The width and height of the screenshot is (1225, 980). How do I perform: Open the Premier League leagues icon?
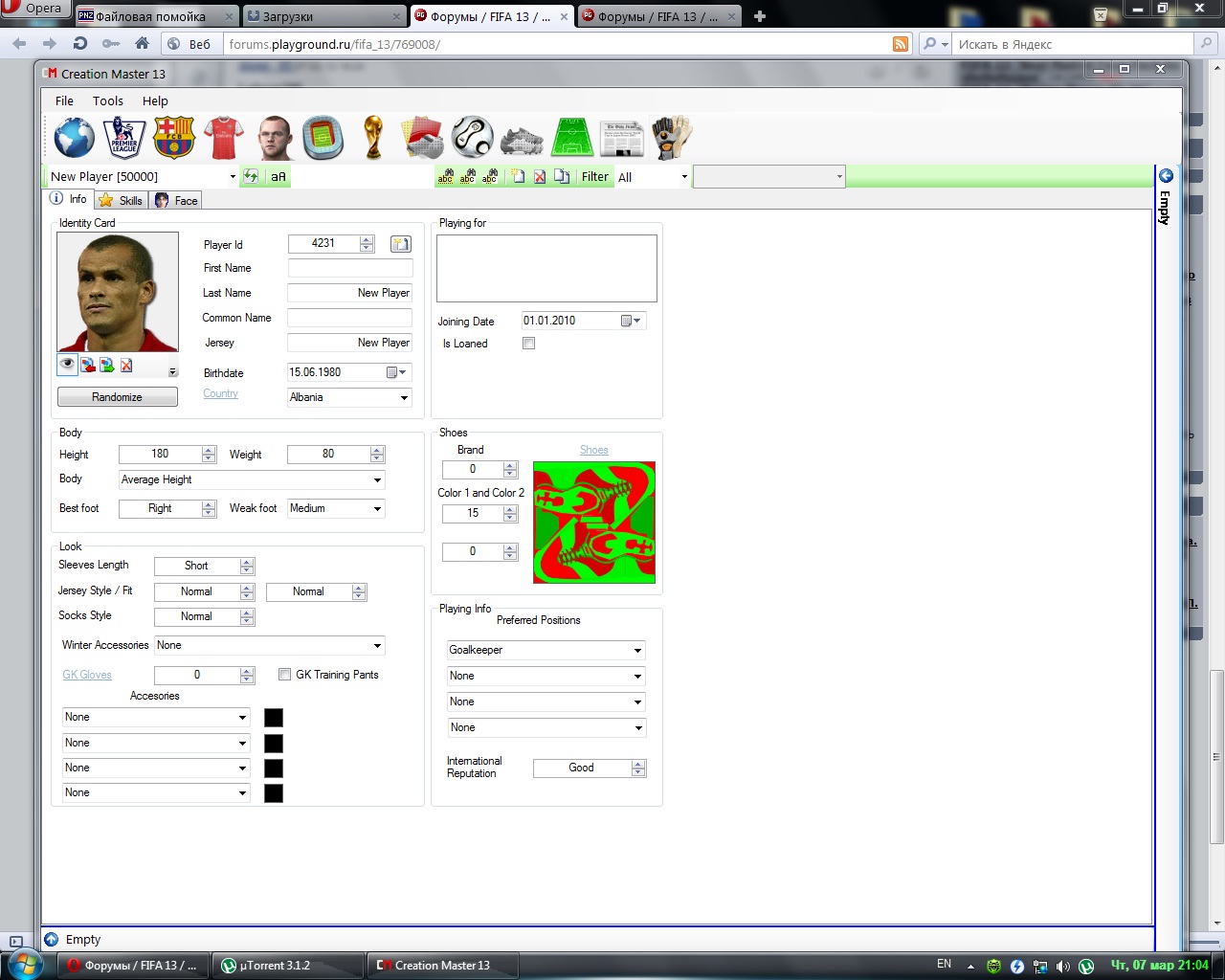tap(124, 138)
